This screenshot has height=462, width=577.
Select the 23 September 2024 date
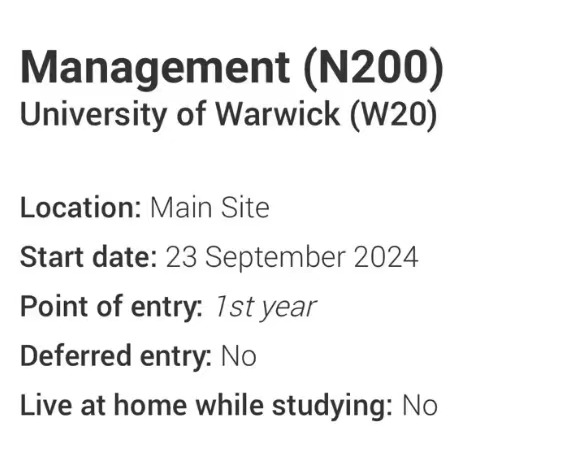(x=292, y=258)
